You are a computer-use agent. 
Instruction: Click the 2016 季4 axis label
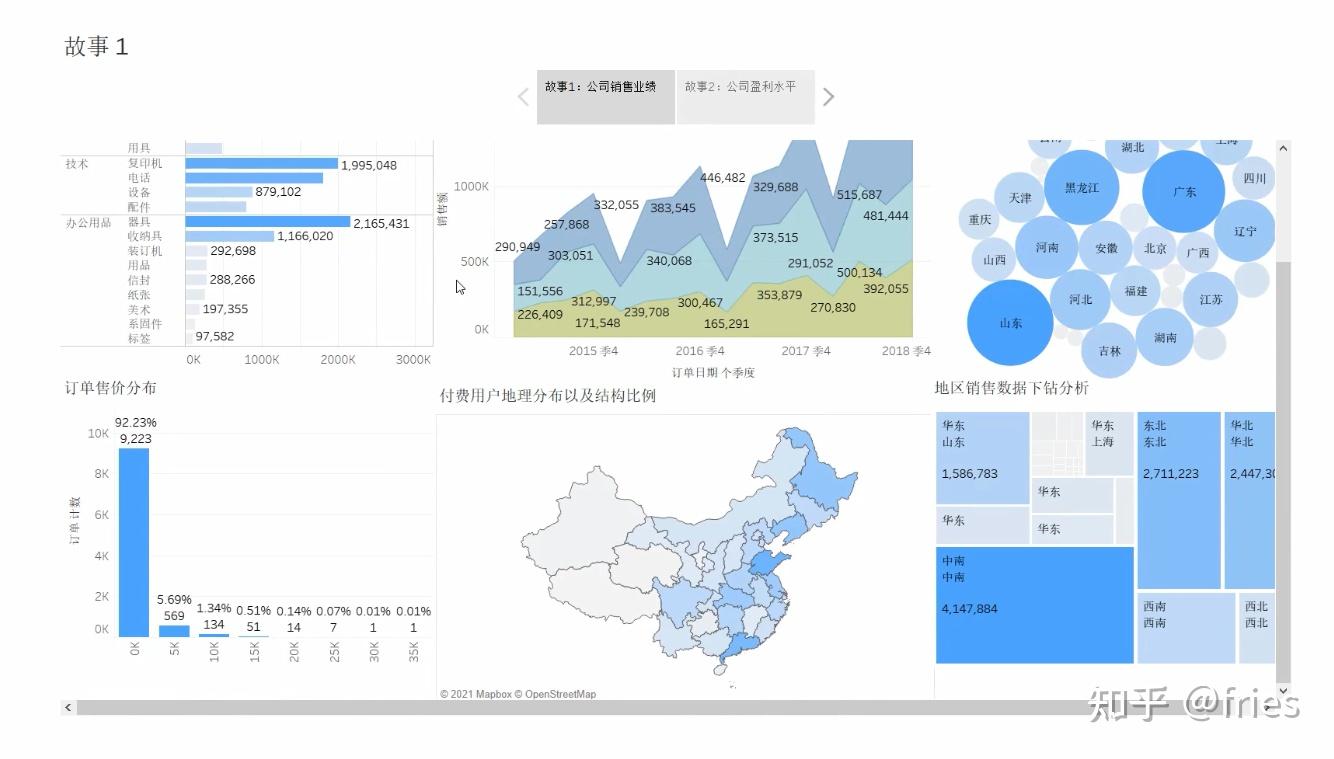[x=700, y=351]
